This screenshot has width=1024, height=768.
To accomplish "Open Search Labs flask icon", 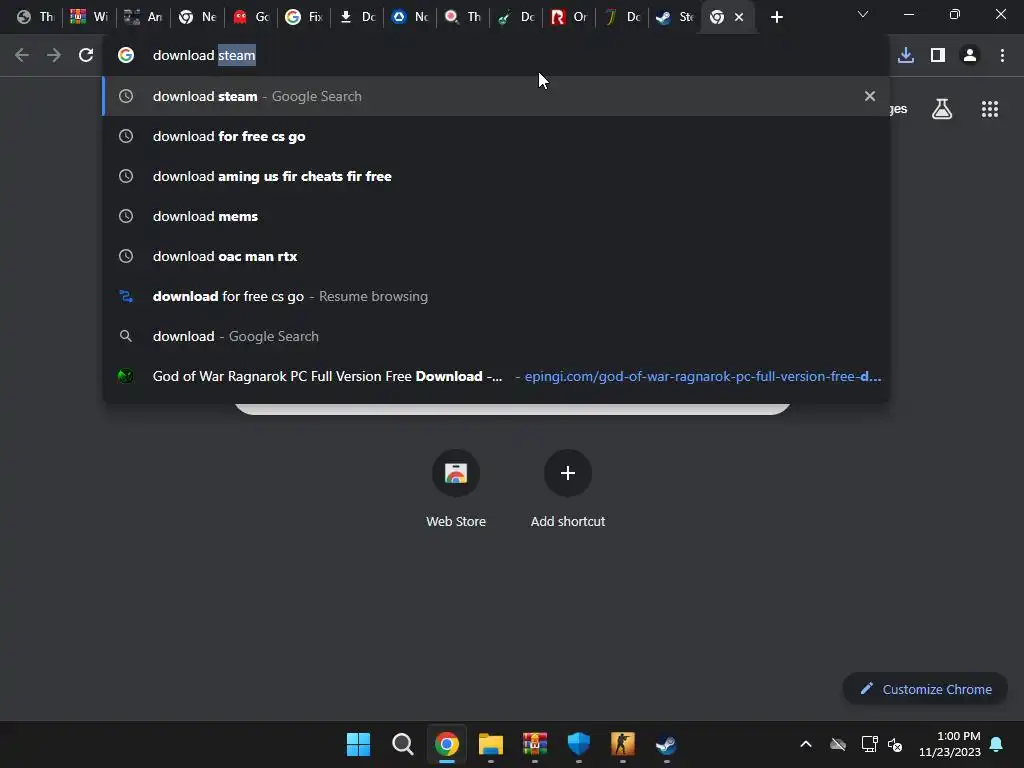I will coord(942,109).
